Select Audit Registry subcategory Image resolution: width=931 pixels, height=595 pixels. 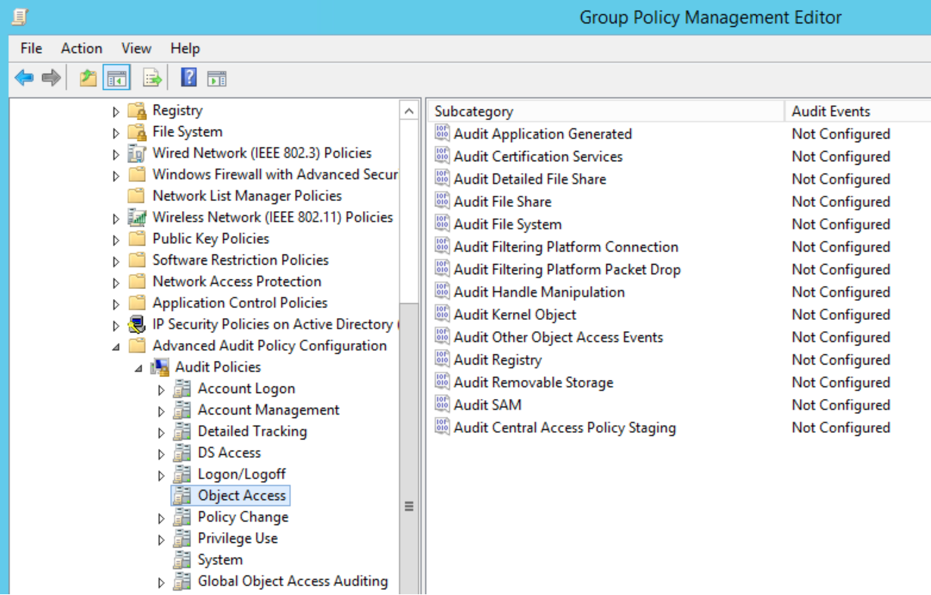pos(498,359)
